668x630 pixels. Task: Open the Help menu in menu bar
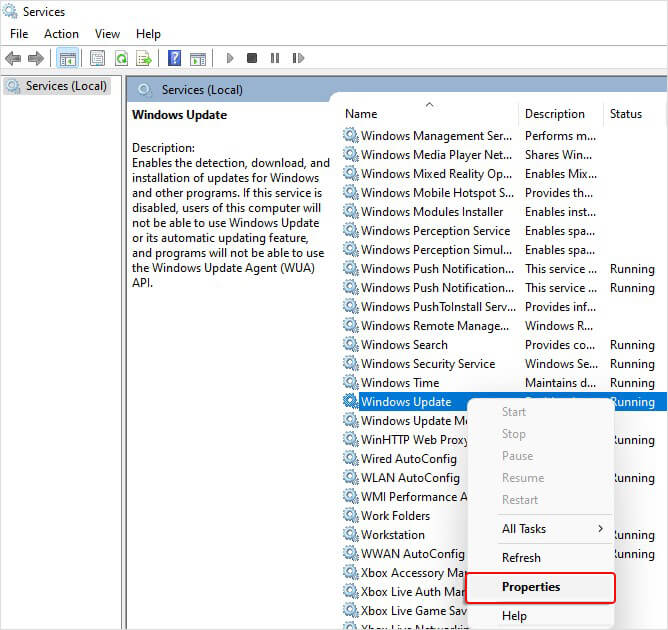click(148, 34)
